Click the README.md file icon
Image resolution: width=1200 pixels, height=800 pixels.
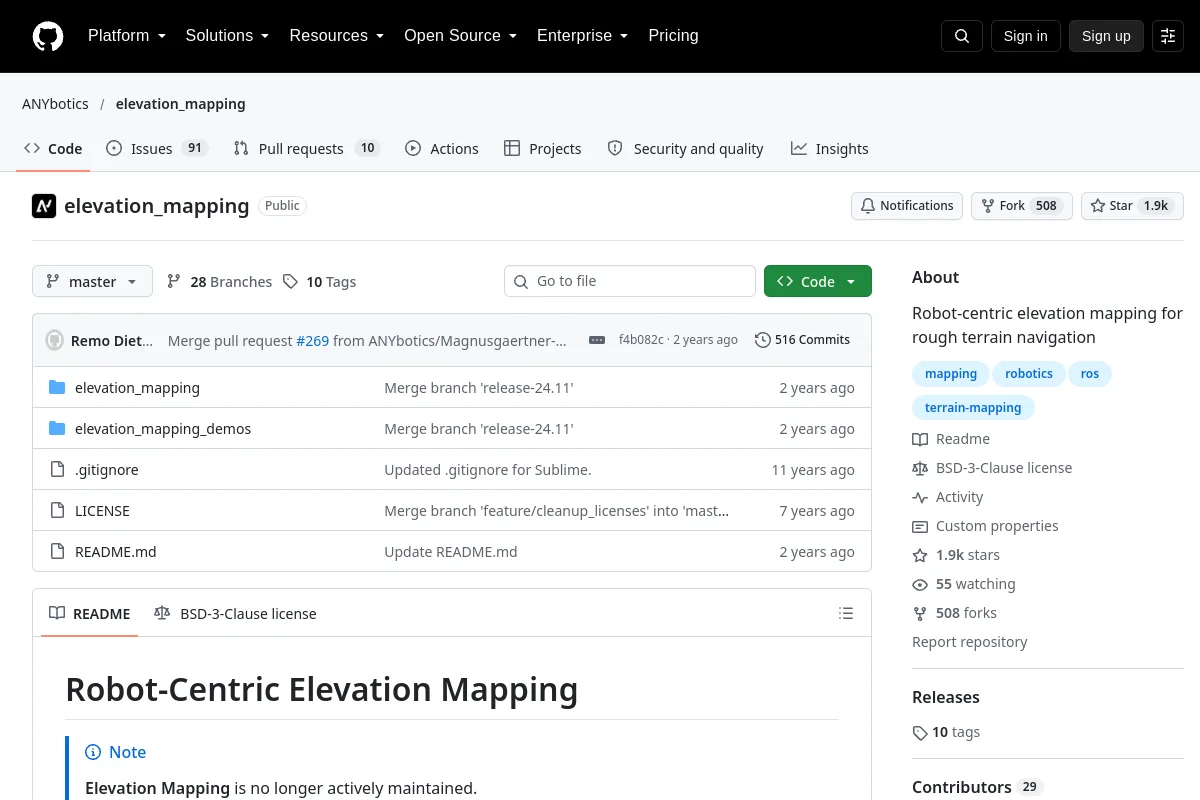tap(57, 551)
